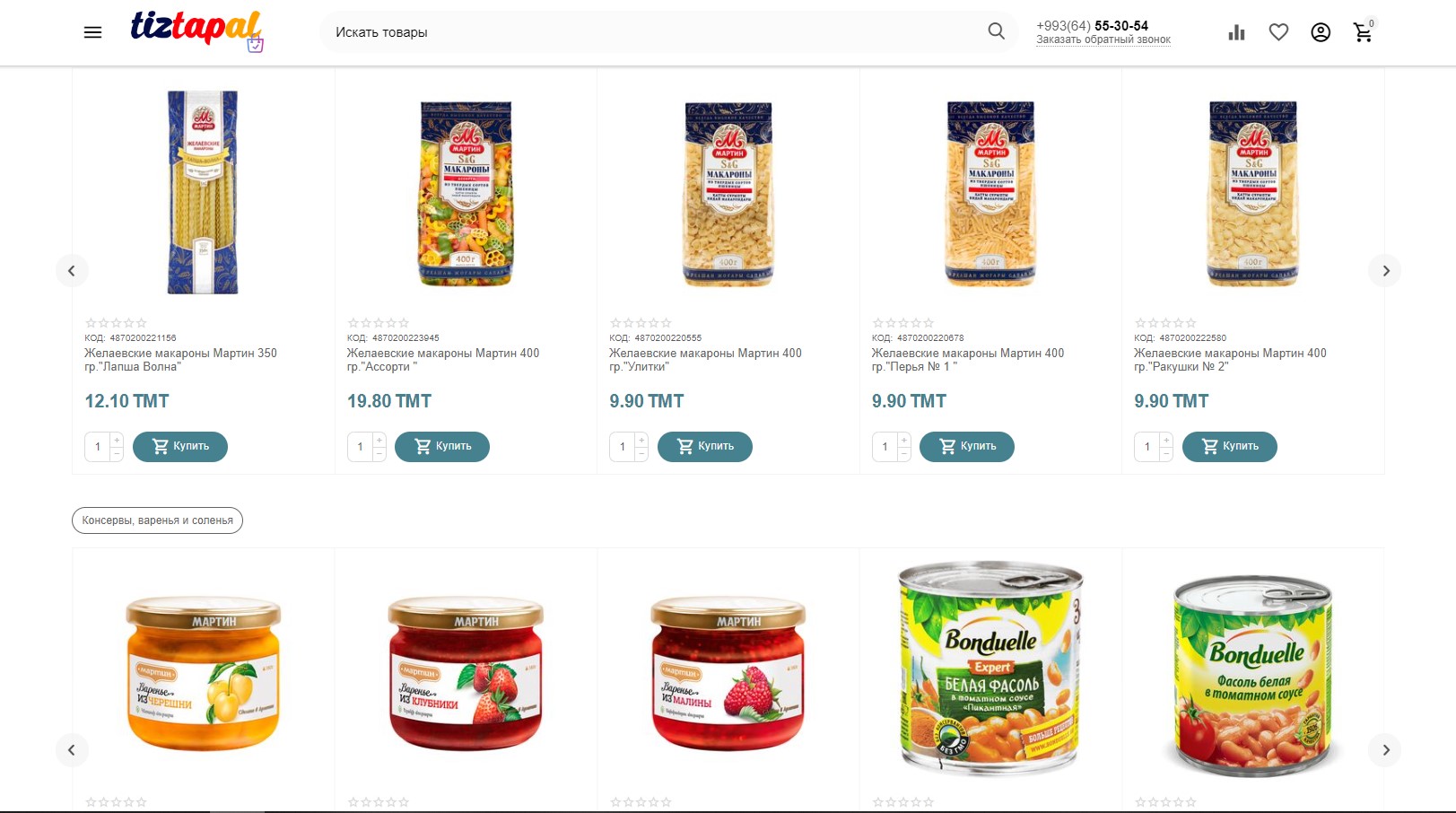Show next items in pasta carousel
The image size is (1456, 813).
pyautogui.click(x=1385, y=270)
